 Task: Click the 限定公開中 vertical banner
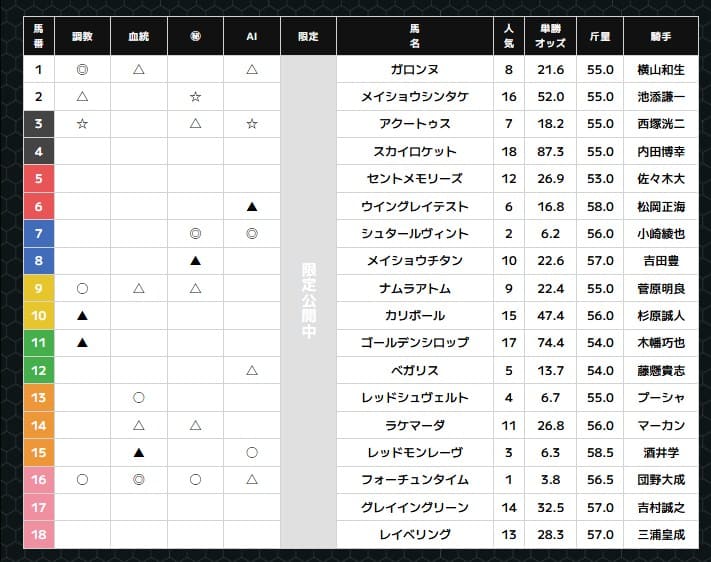click(308, 302)
